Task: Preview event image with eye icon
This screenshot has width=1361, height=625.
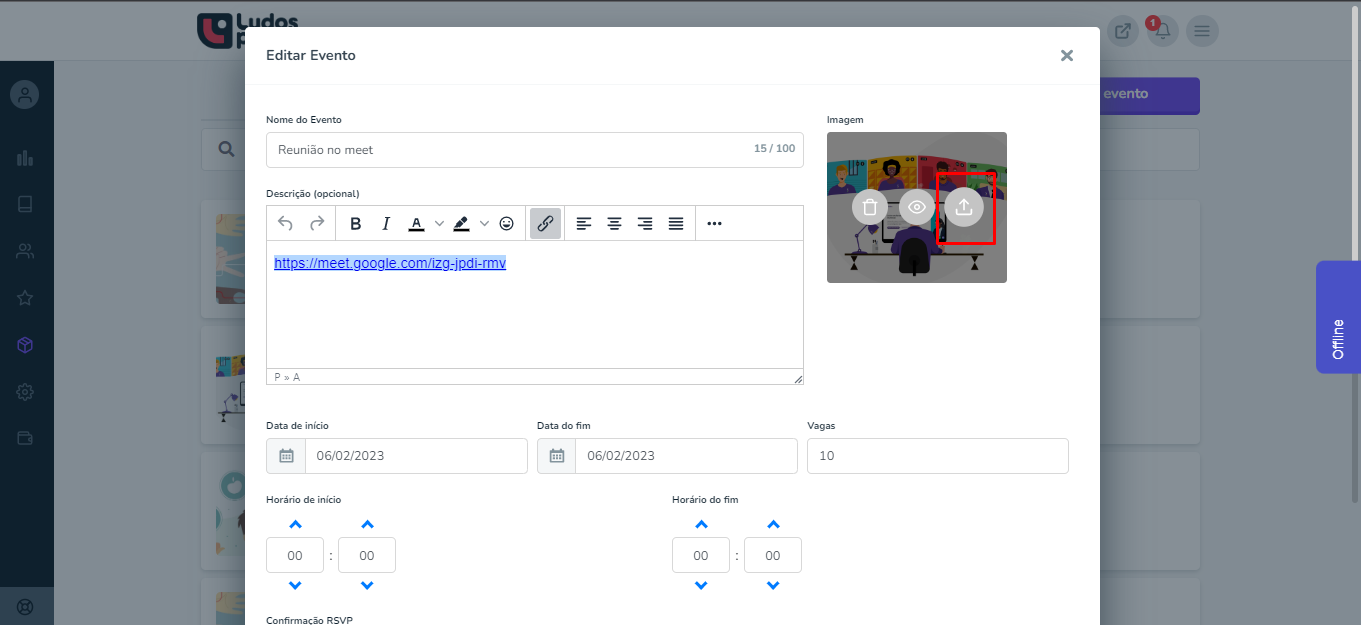Action: [x=917, y=207]
